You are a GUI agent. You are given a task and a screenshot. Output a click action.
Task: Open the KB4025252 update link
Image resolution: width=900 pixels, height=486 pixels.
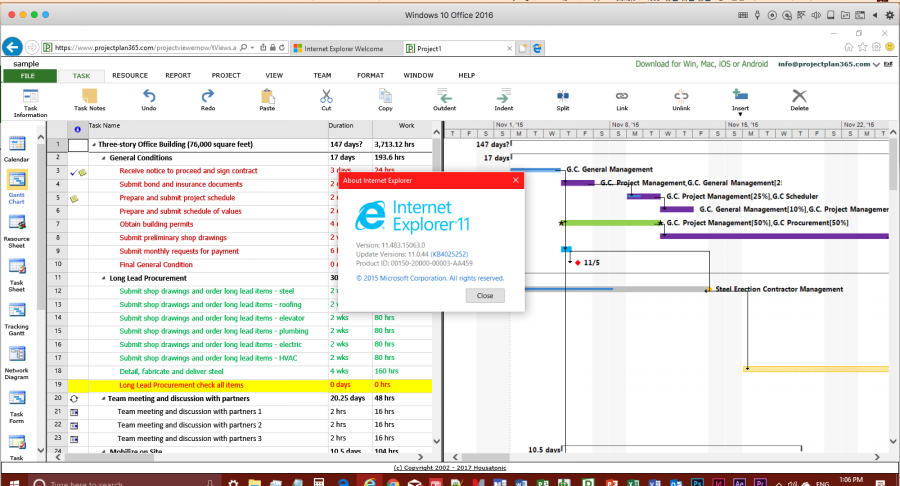pos(449,254)
